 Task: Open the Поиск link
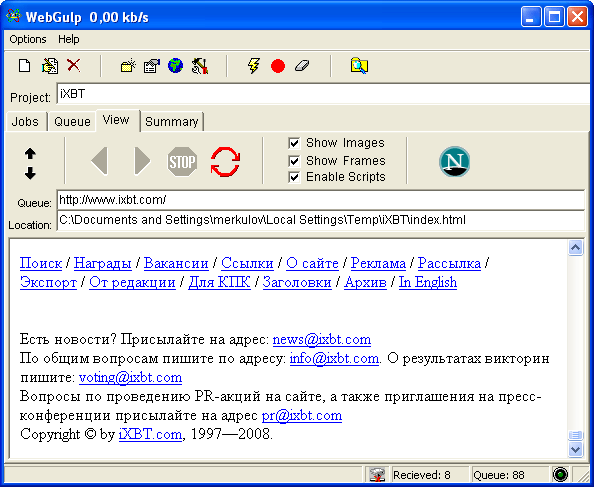41,263
